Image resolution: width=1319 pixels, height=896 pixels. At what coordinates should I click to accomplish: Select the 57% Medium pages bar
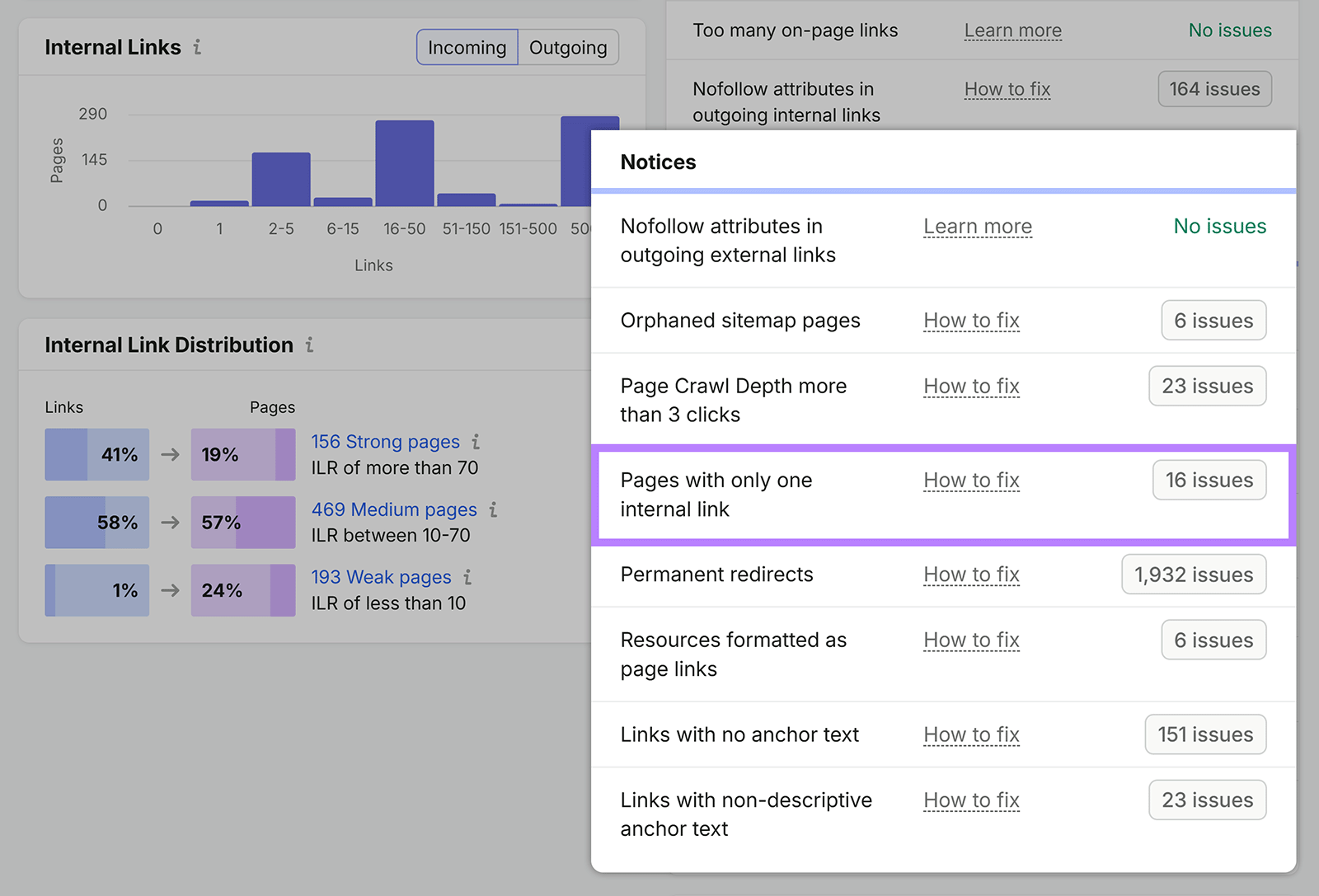coord(243,523)
